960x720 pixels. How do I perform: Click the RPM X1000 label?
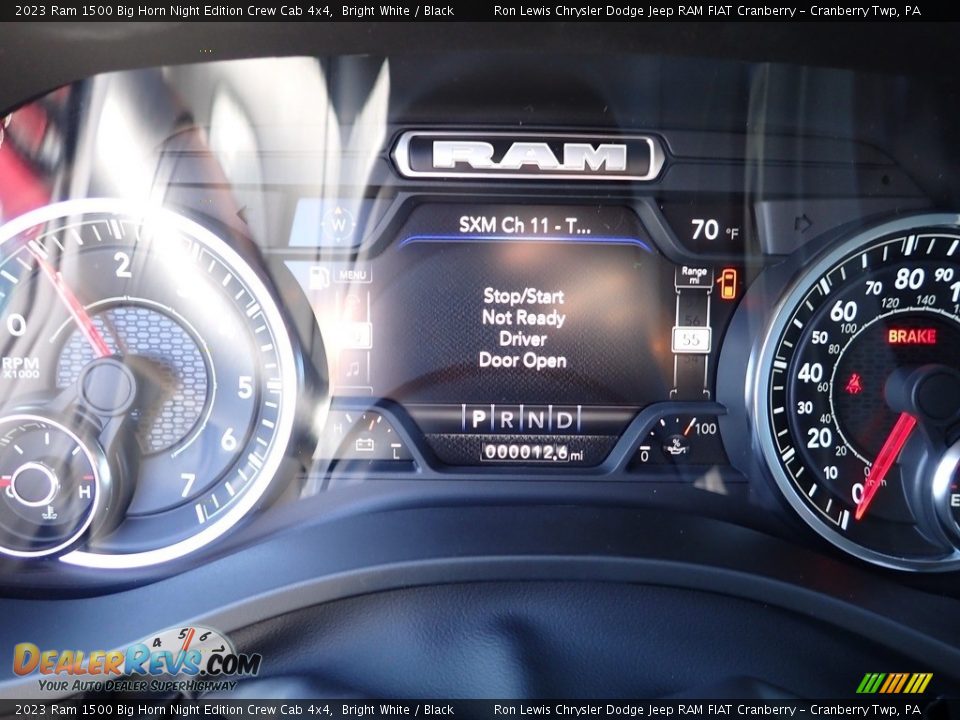pos(21,367)
